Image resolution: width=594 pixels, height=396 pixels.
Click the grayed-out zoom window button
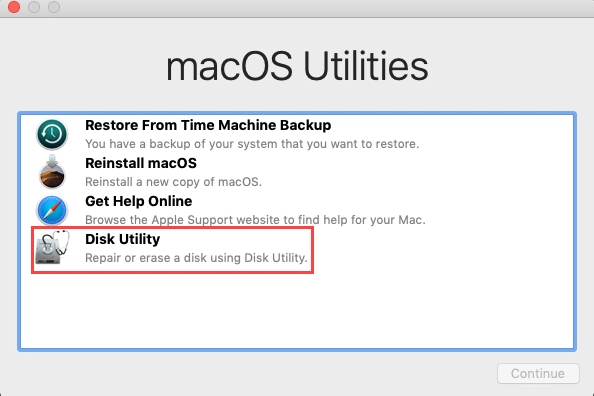tap(54, 6)
